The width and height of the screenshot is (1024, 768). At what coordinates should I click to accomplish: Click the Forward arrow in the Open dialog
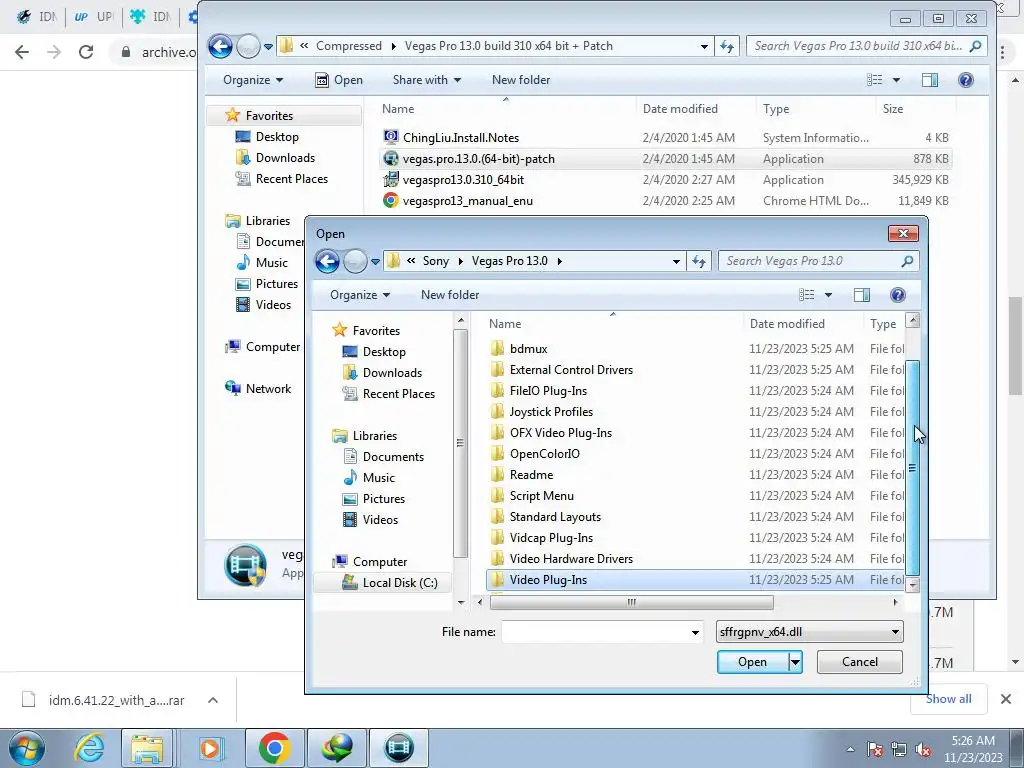coord(355,261)
